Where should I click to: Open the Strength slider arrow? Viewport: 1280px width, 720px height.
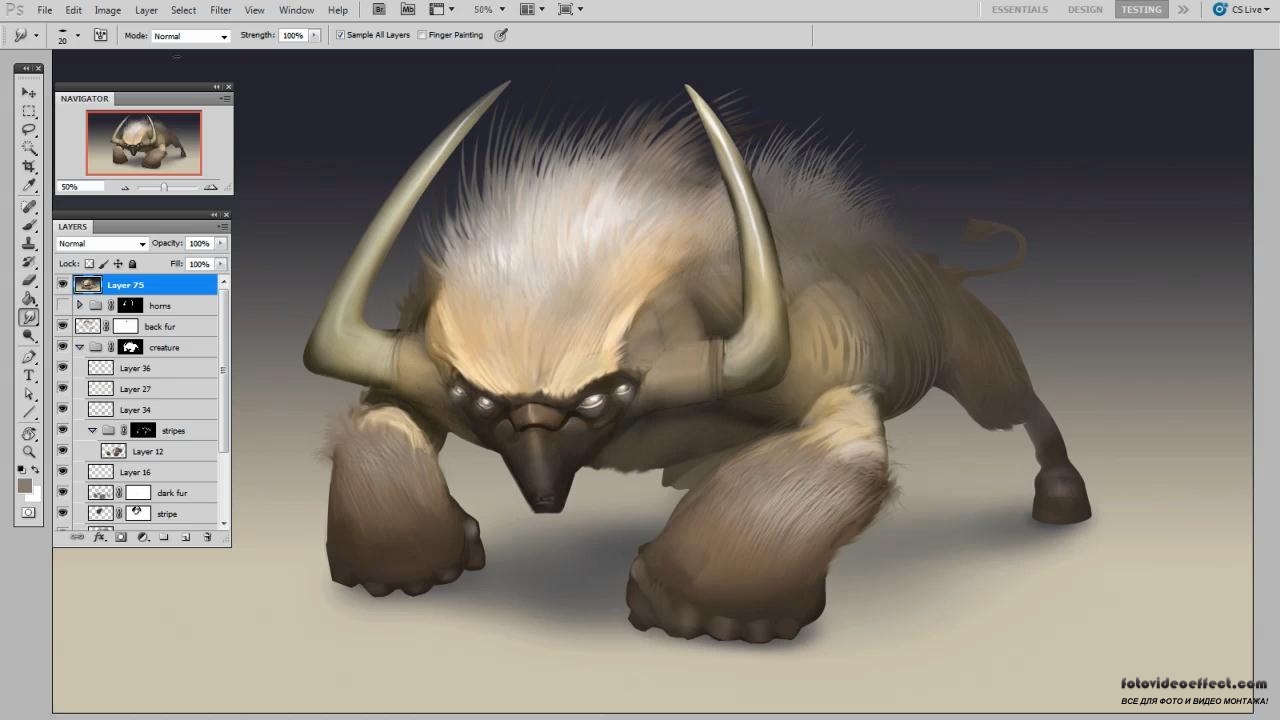(x=314, y=35)
